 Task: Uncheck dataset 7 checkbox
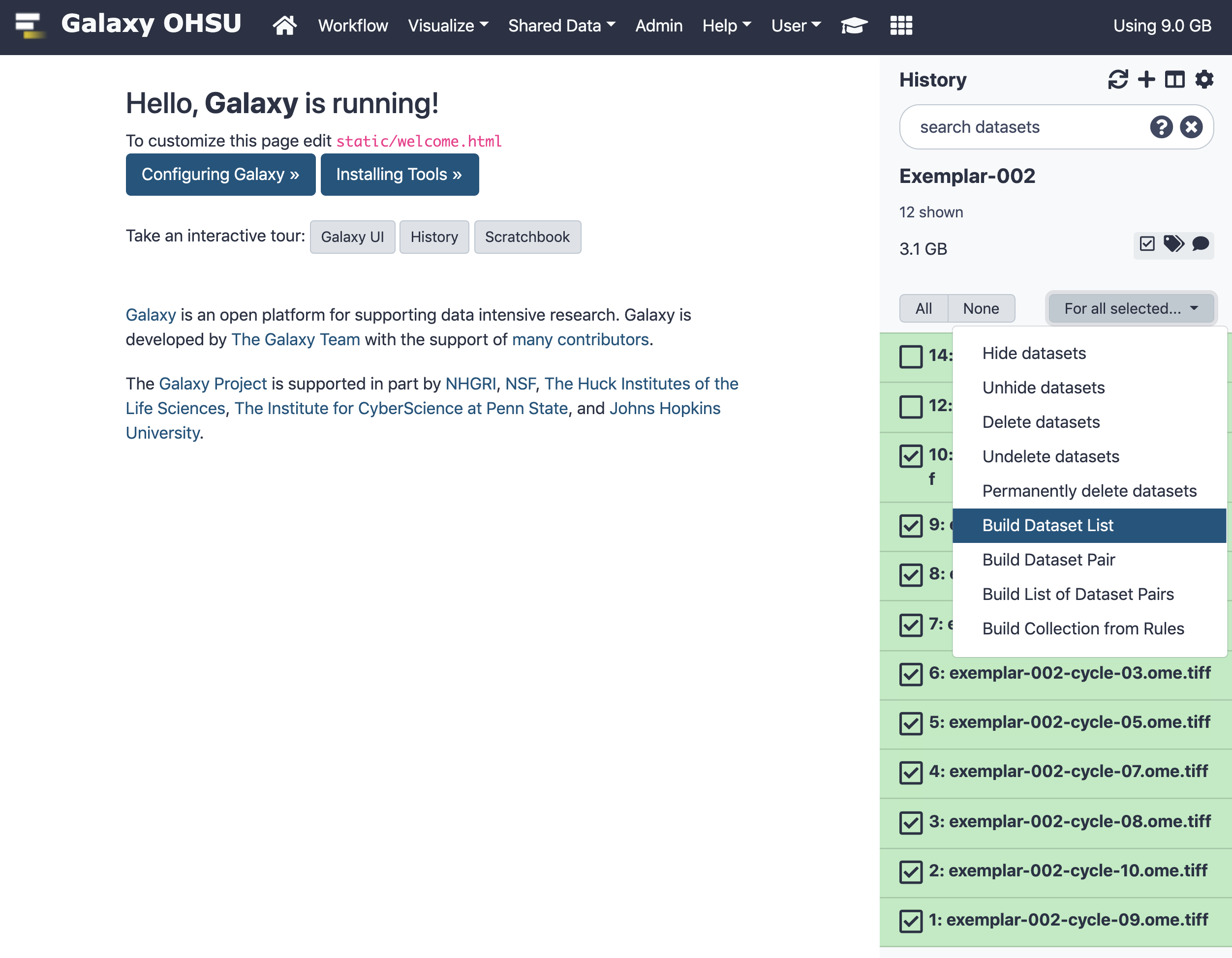click(x=910, y=625)
